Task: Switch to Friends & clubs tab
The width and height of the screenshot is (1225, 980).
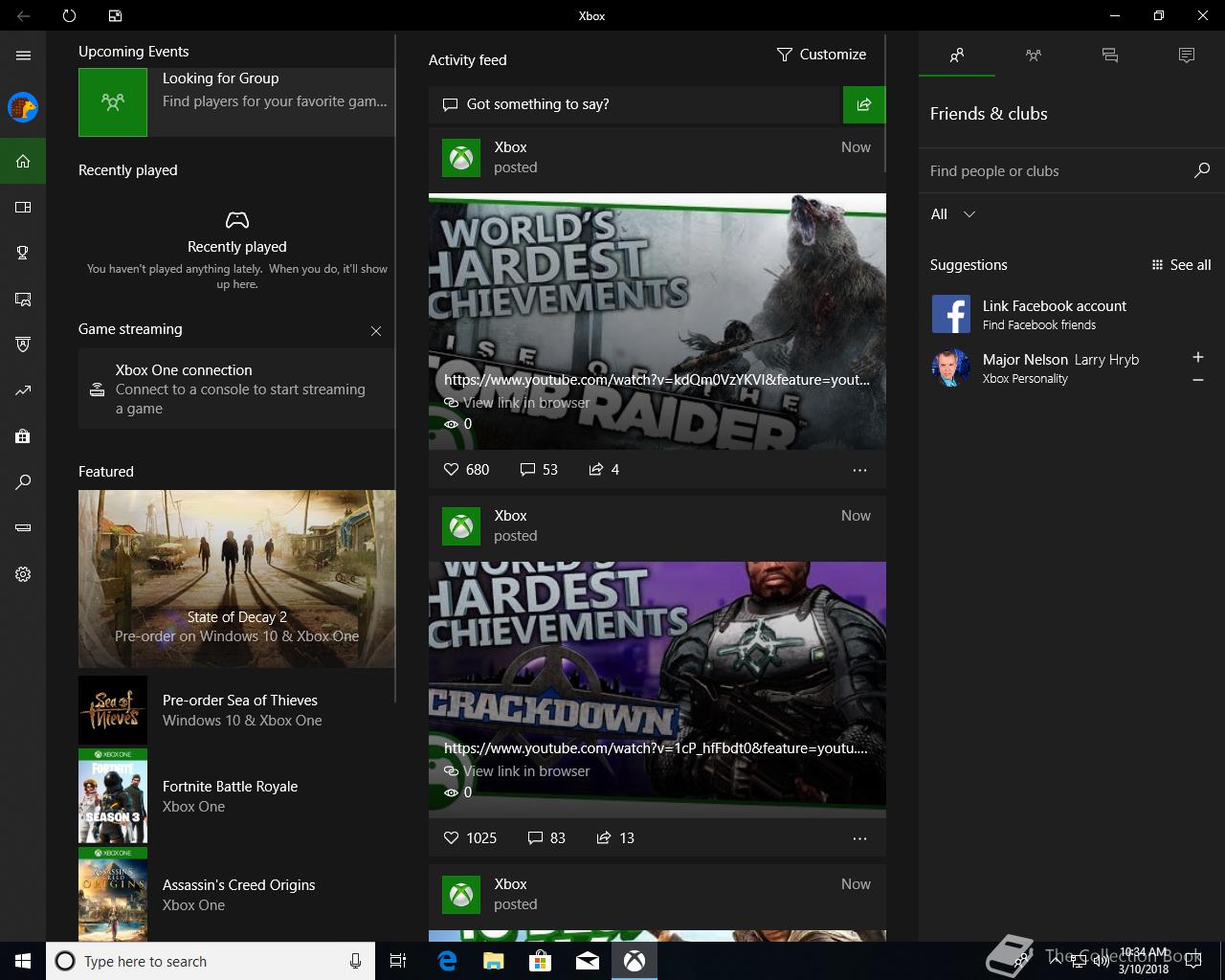Action: pyautogui.click(x=957, y=56)
